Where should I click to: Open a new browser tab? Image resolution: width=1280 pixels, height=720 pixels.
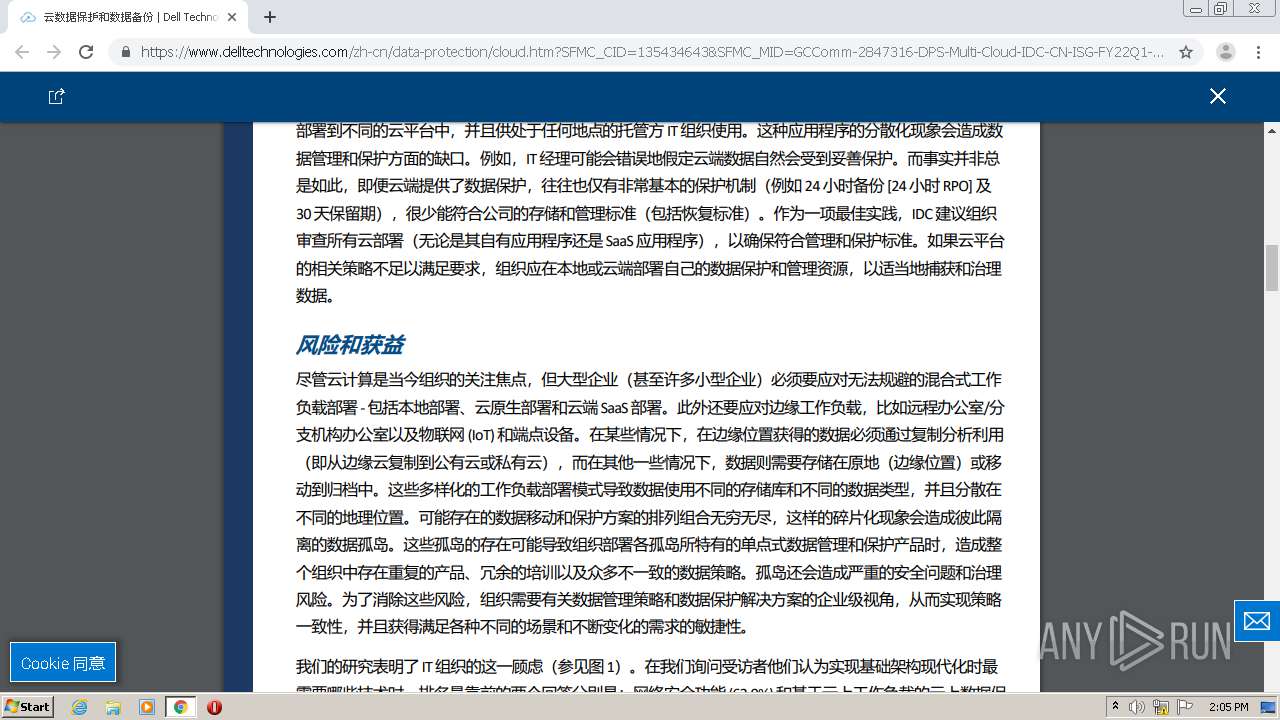click(x=270, y=17)
